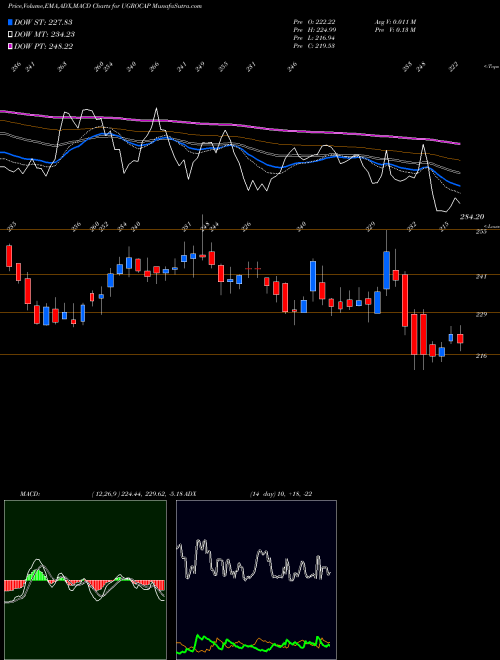Click the 'Pre O: 222.22' value

(314, 22)
